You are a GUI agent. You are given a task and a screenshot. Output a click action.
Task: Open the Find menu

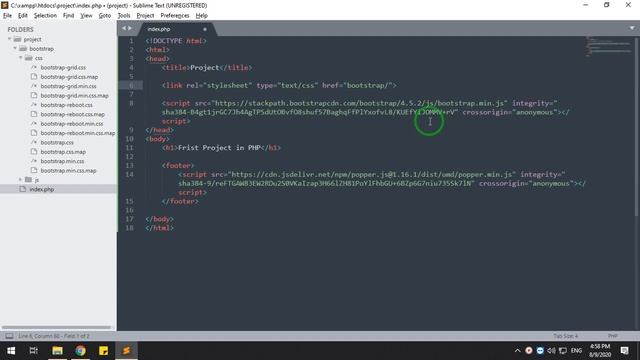[69, 16]
